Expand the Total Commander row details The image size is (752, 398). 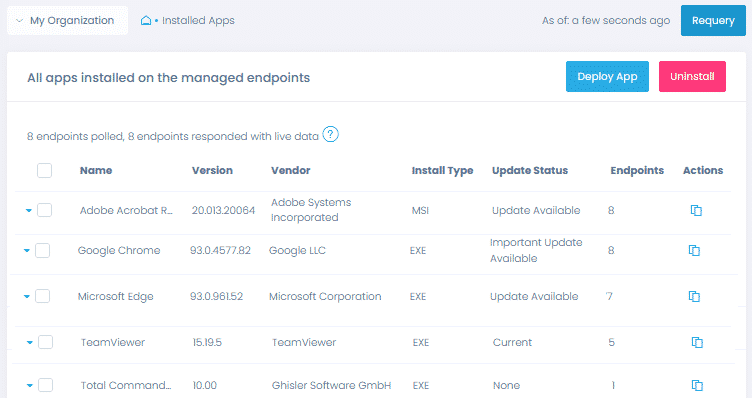point(29,386)
